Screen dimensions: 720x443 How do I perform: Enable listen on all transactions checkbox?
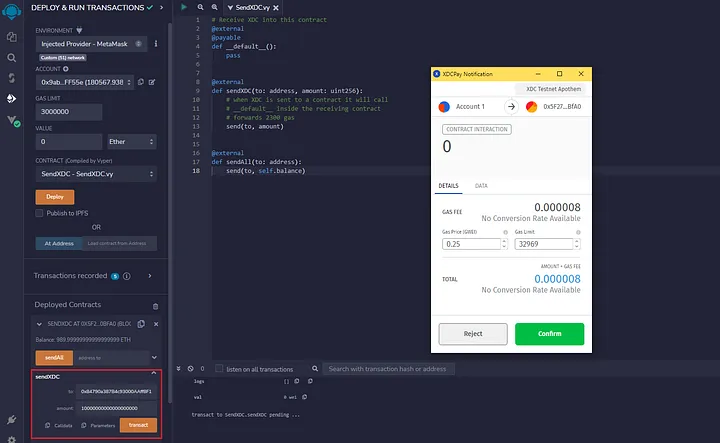click(219, 369)
